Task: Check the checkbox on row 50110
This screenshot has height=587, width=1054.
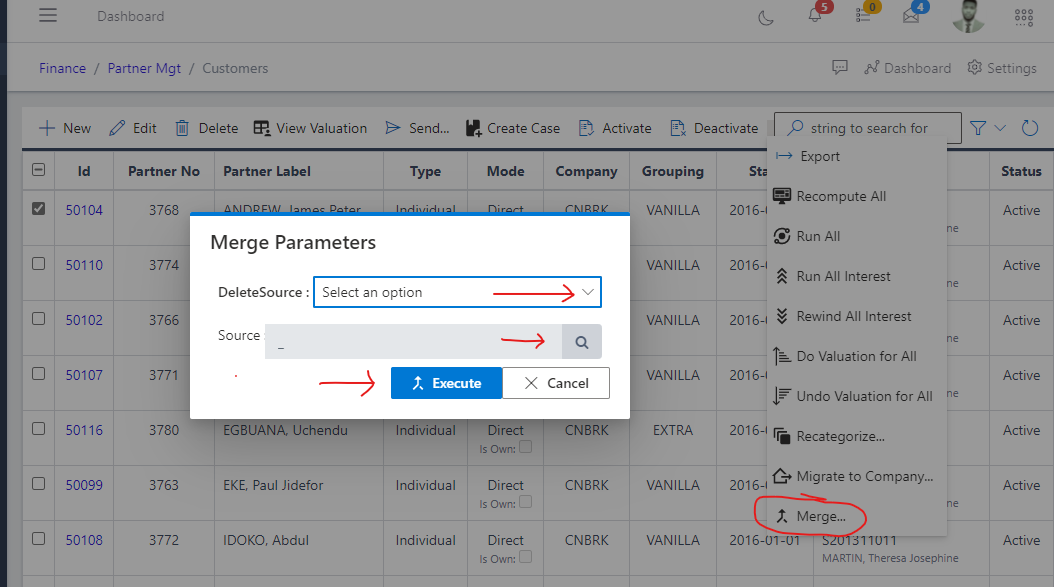Action: (37, 264)
